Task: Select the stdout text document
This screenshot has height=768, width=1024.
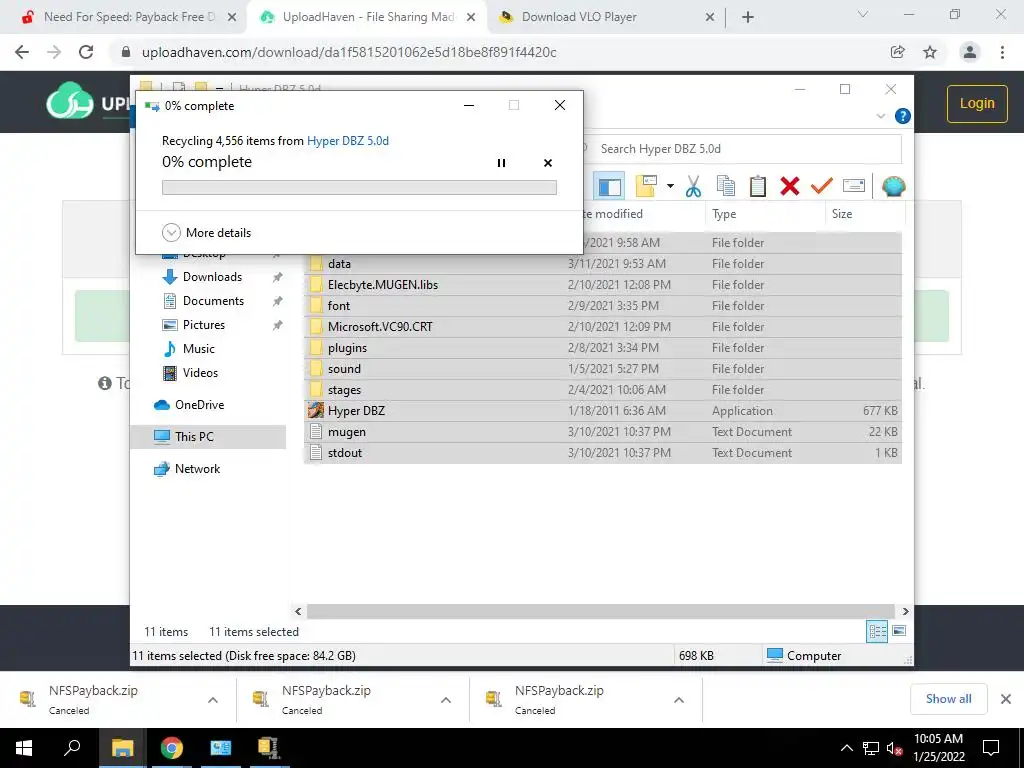Action: [x=603, y=453]
